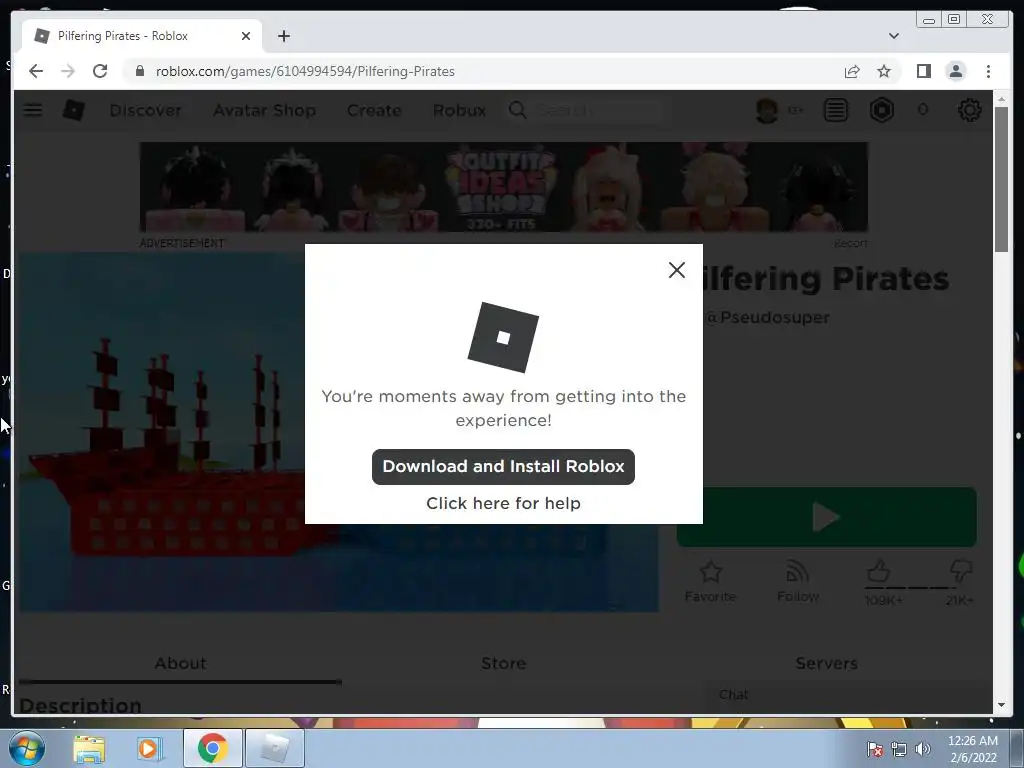Open the Chat bar
The image size is (1024, 768).
click(x=848, y=695)
